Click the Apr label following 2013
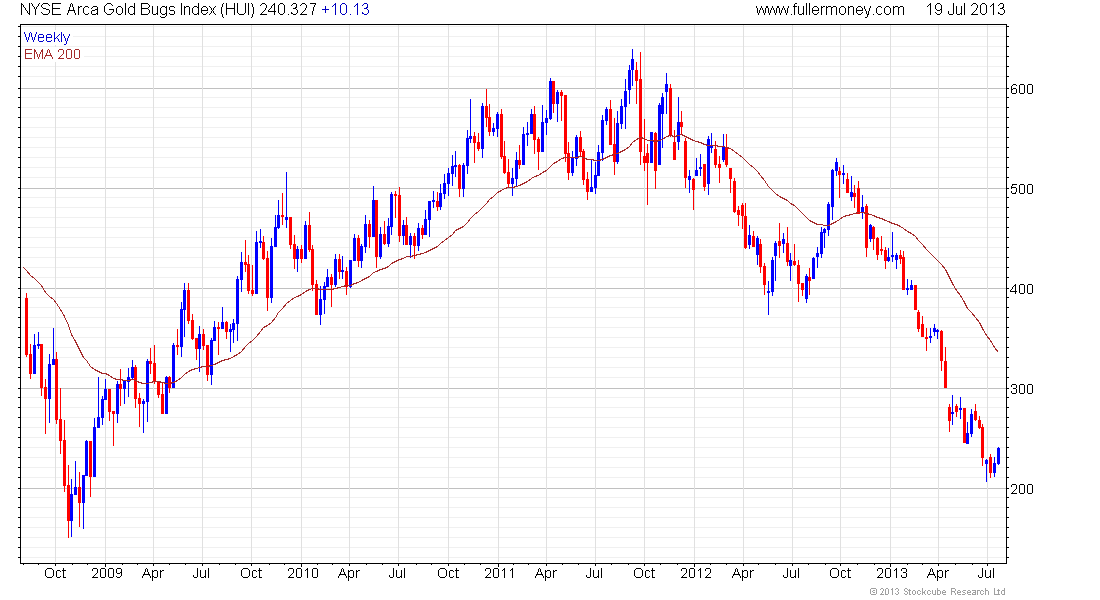This screenshot has width=1100, height=600. (x=938, y=573)
